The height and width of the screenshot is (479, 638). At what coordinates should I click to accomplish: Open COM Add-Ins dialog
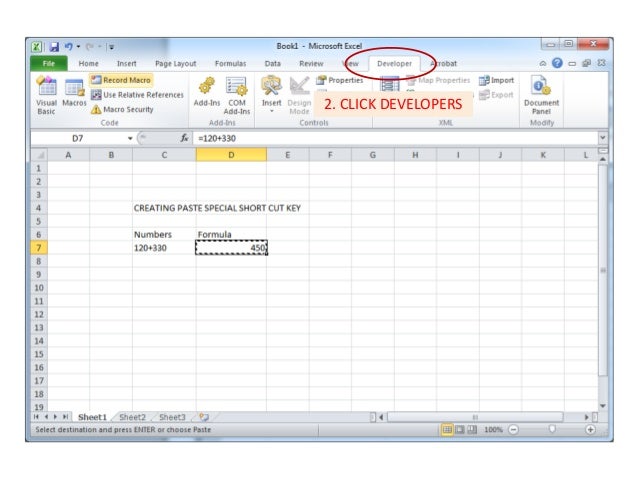237,96
